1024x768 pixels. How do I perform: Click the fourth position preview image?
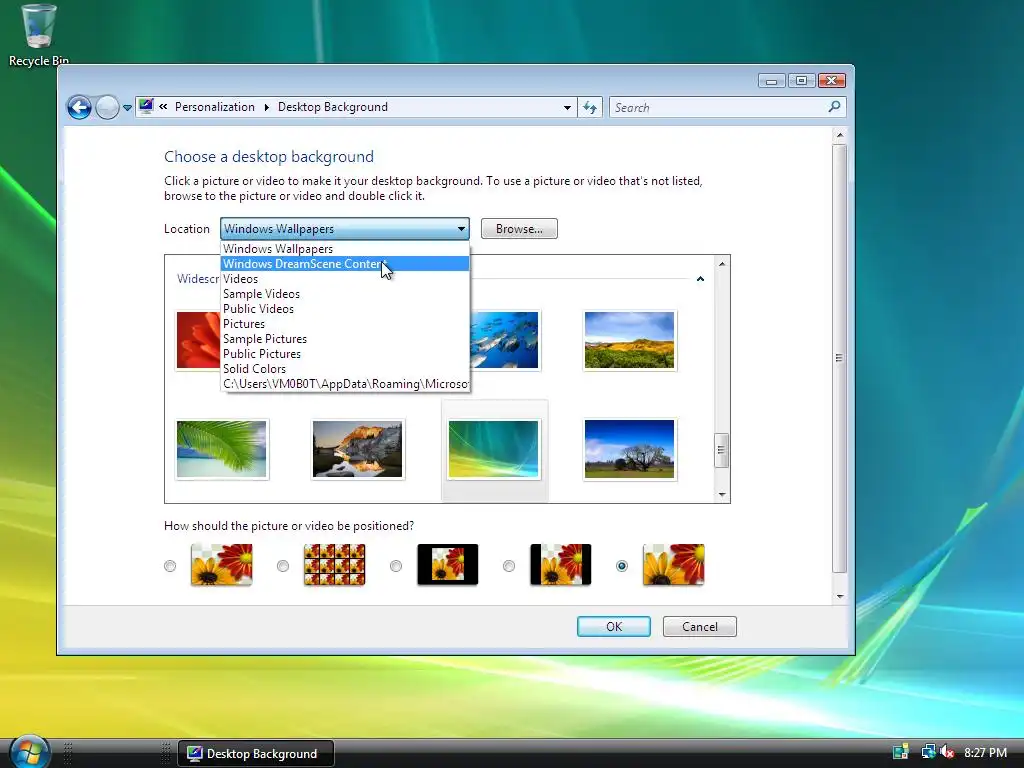pos(560,564)
